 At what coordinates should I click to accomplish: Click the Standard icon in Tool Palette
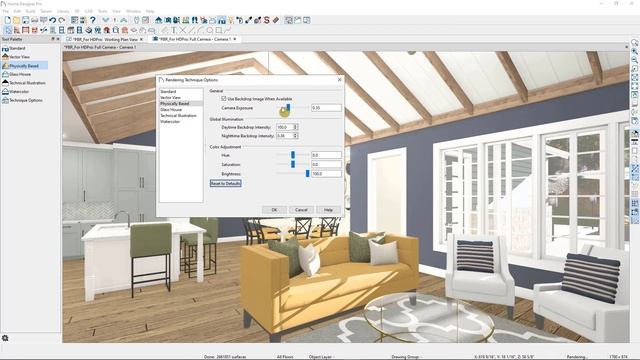[5, 48]
